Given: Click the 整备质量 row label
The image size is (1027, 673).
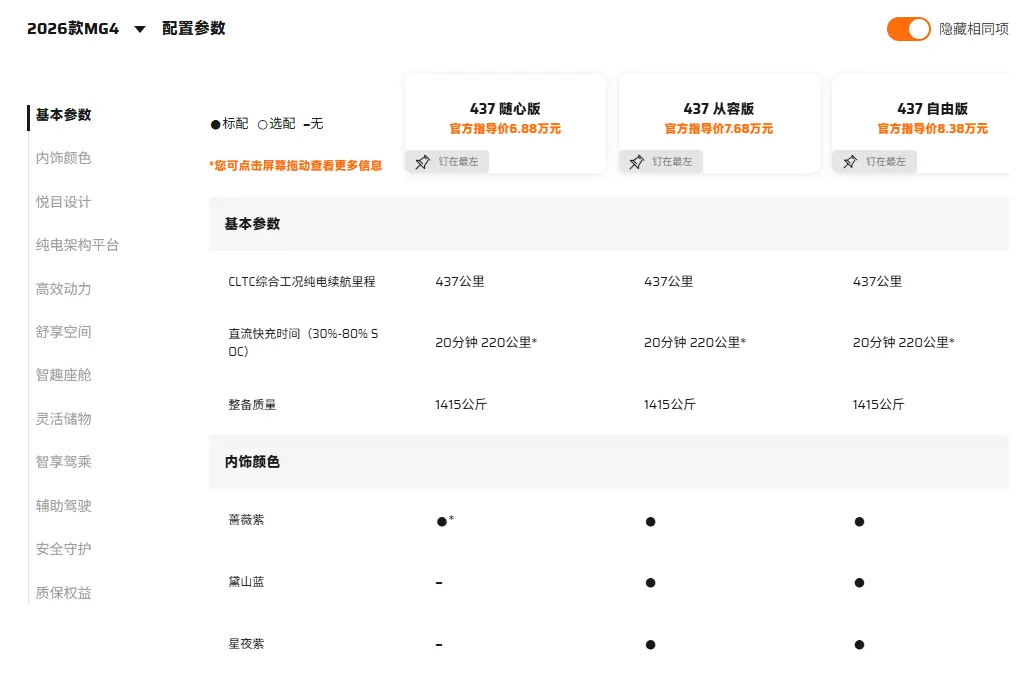Looking at the screenshot, I should (x=252, y=405).
